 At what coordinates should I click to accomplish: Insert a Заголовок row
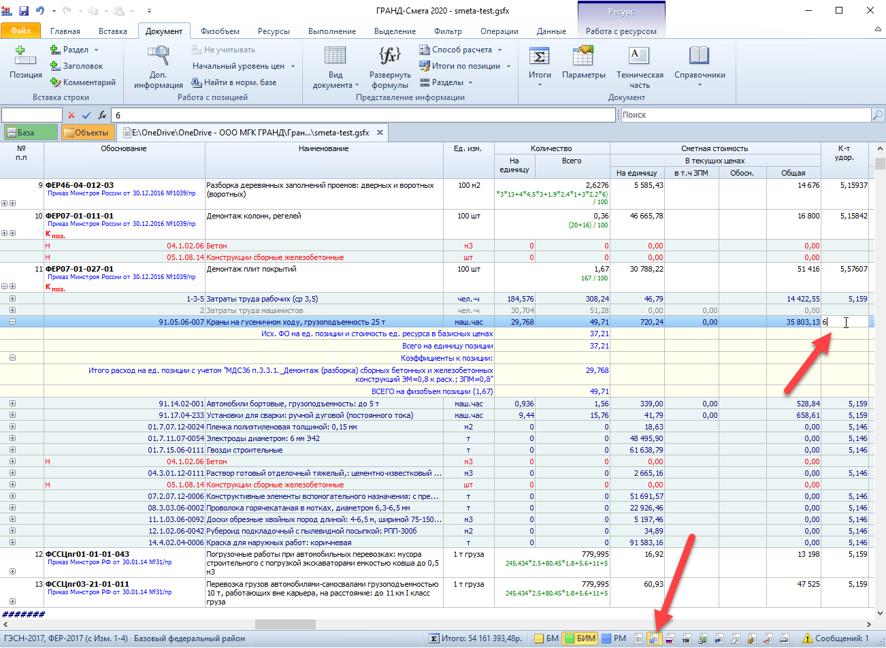coord(76,66)
